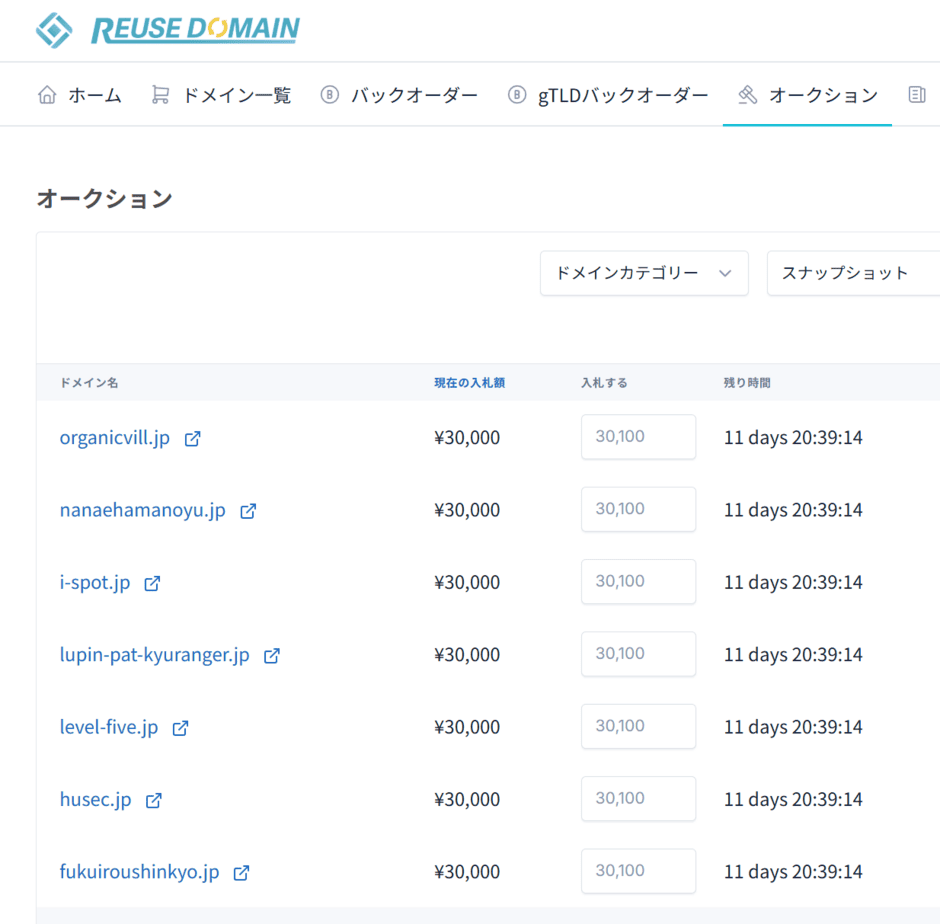Click external link icon next to i-spot.jp
Image resolution: width=940 pixels, height=924 pixels.
[x=152, y=583]
